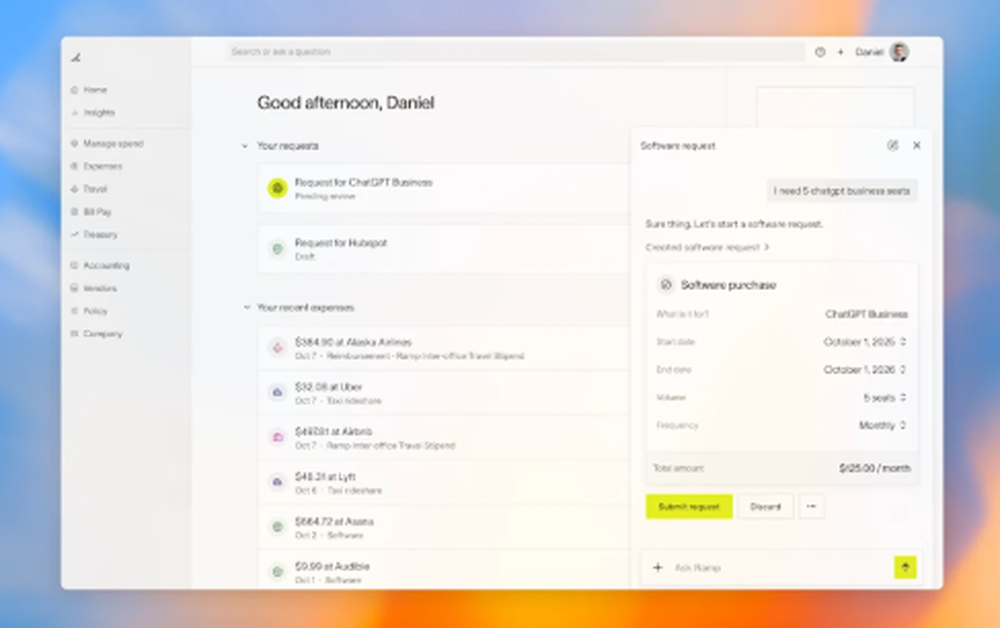Open the help icon in the top bar

click(x=820, y=52)
